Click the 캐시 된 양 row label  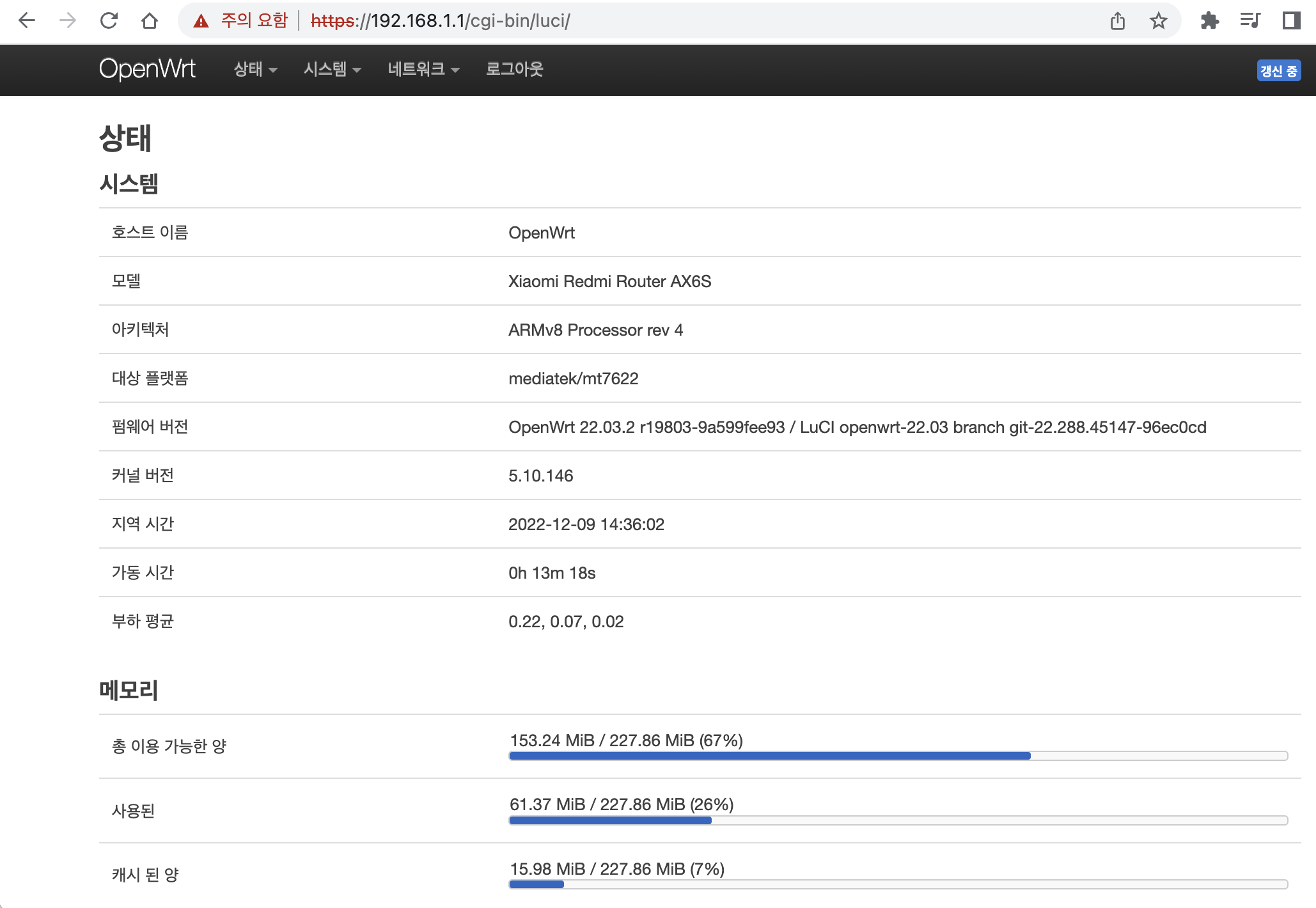(145, 875)
